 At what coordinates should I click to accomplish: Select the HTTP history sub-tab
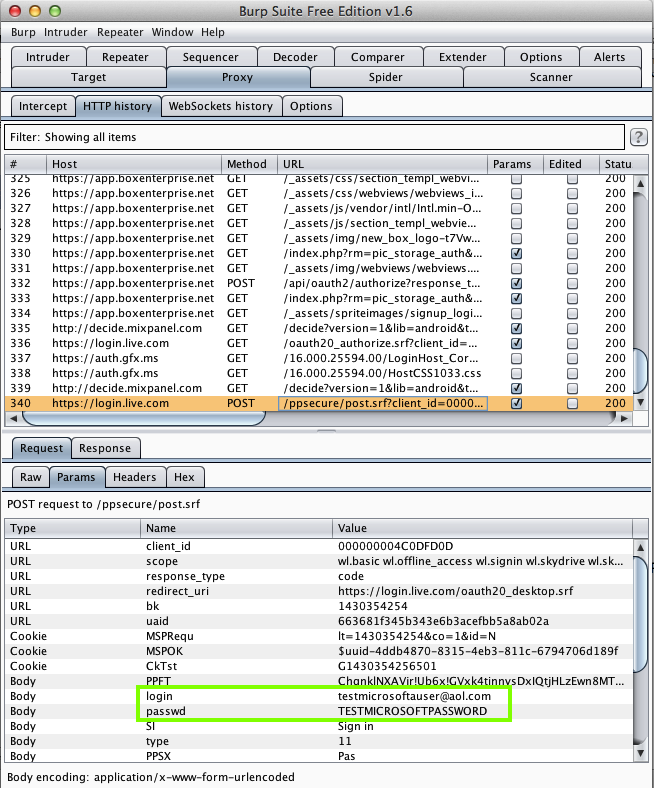pos(117,106)
